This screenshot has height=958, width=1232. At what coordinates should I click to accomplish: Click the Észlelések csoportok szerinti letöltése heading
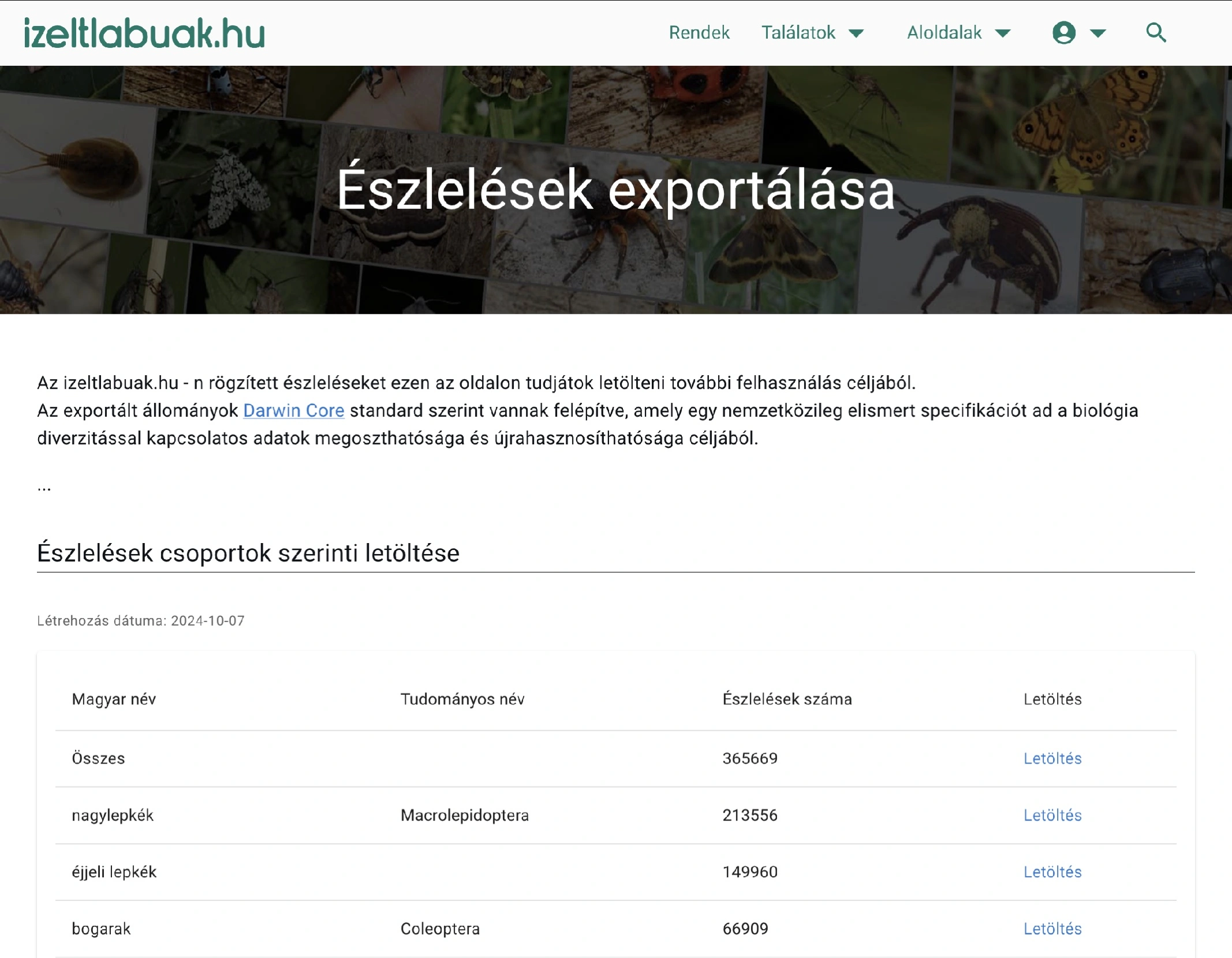point(249,552)
